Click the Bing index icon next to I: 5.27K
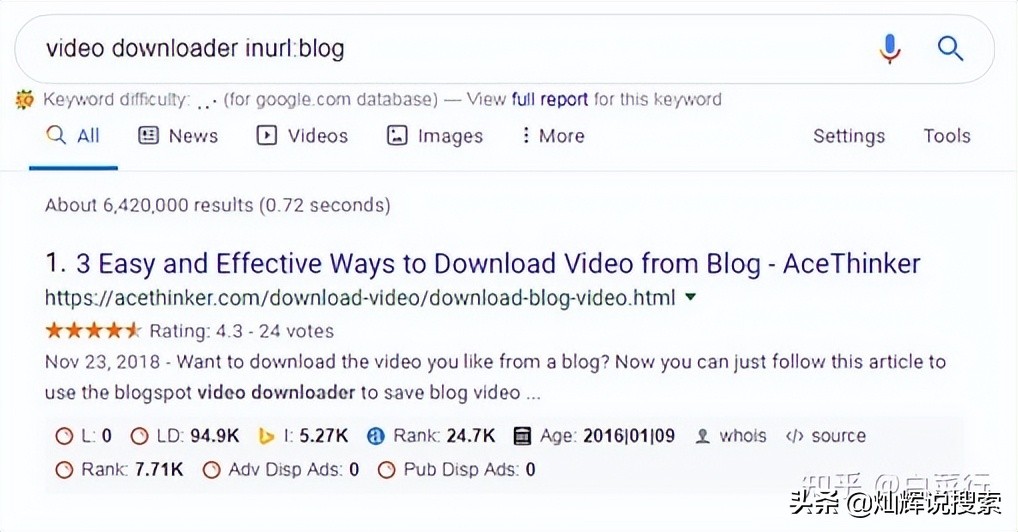 266,436
